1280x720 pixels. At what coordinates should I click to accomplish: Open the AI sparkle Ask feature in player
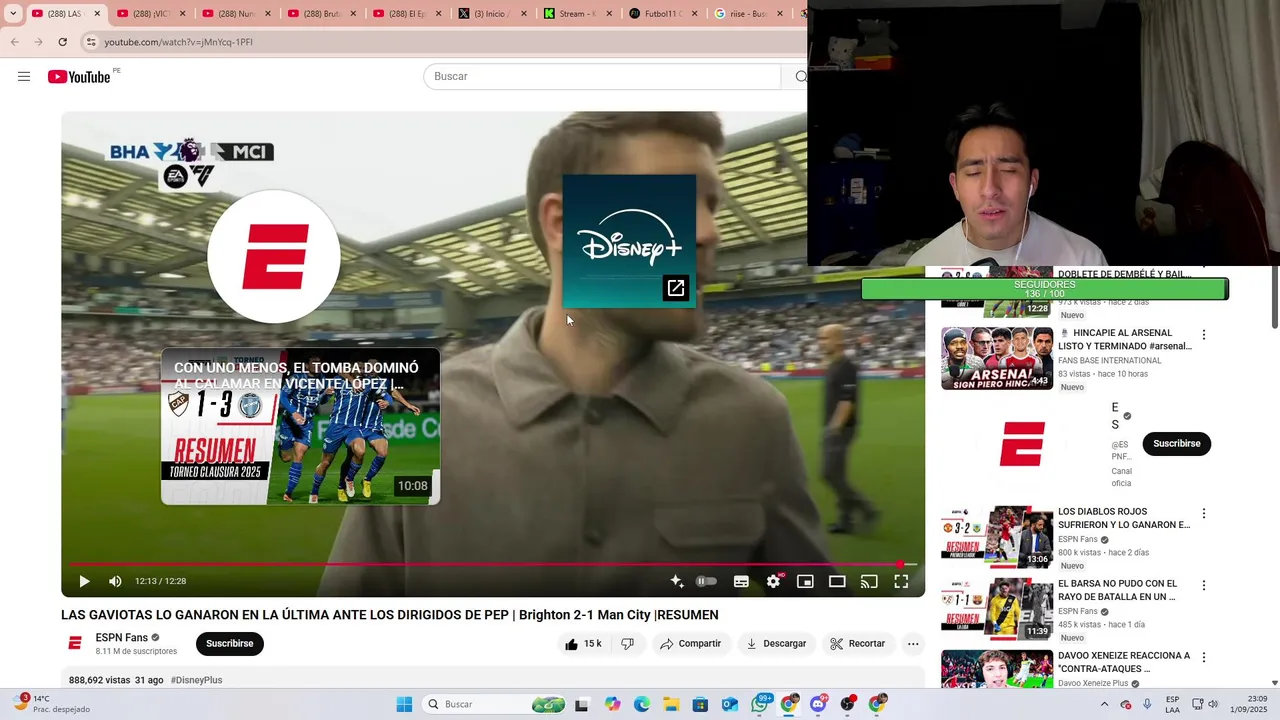pos(677,581)
